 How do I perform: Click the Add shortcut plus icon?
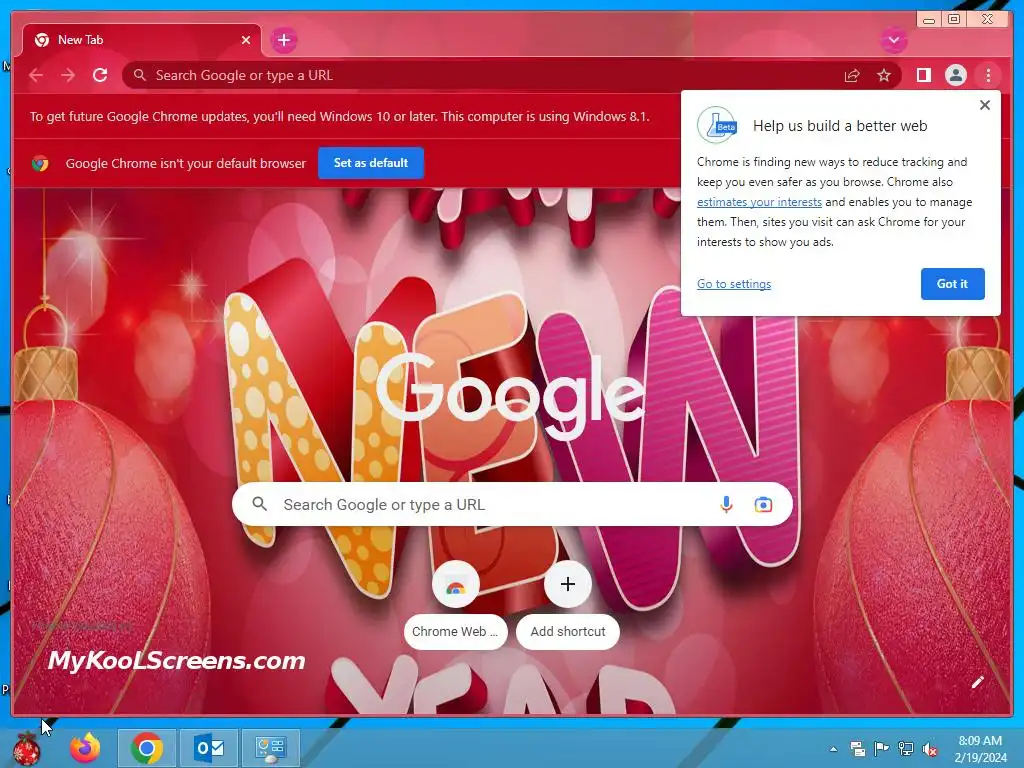pyautogui.click(x=568, y=584)
